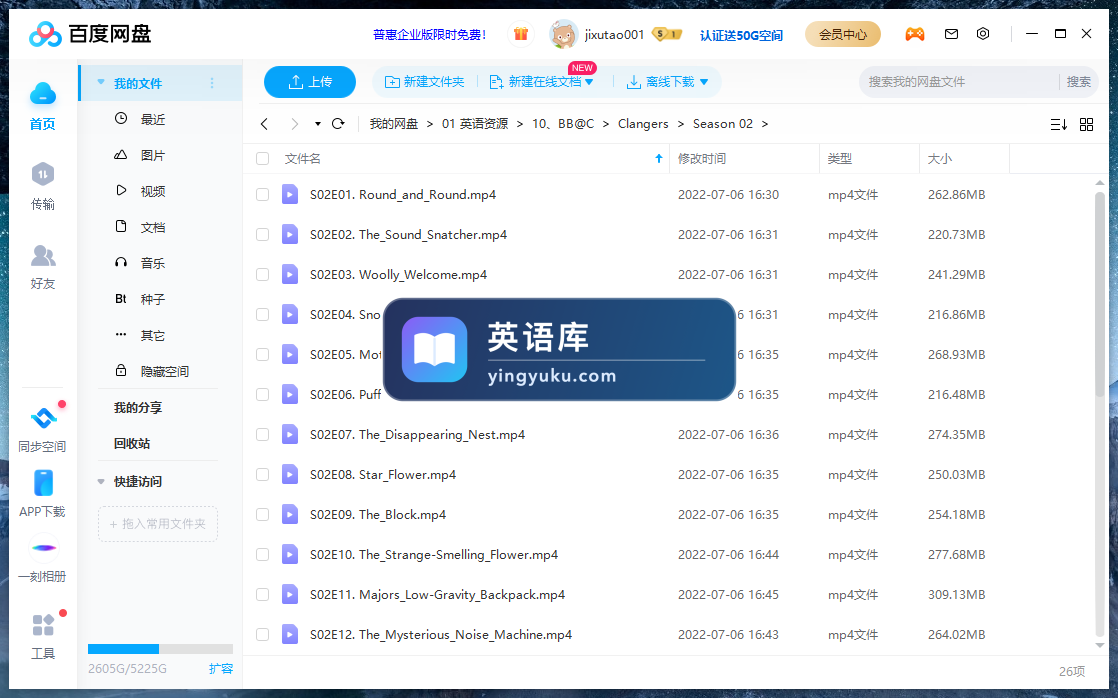
Task: Click 认证送50G空间 link
Action: point(741,35)
